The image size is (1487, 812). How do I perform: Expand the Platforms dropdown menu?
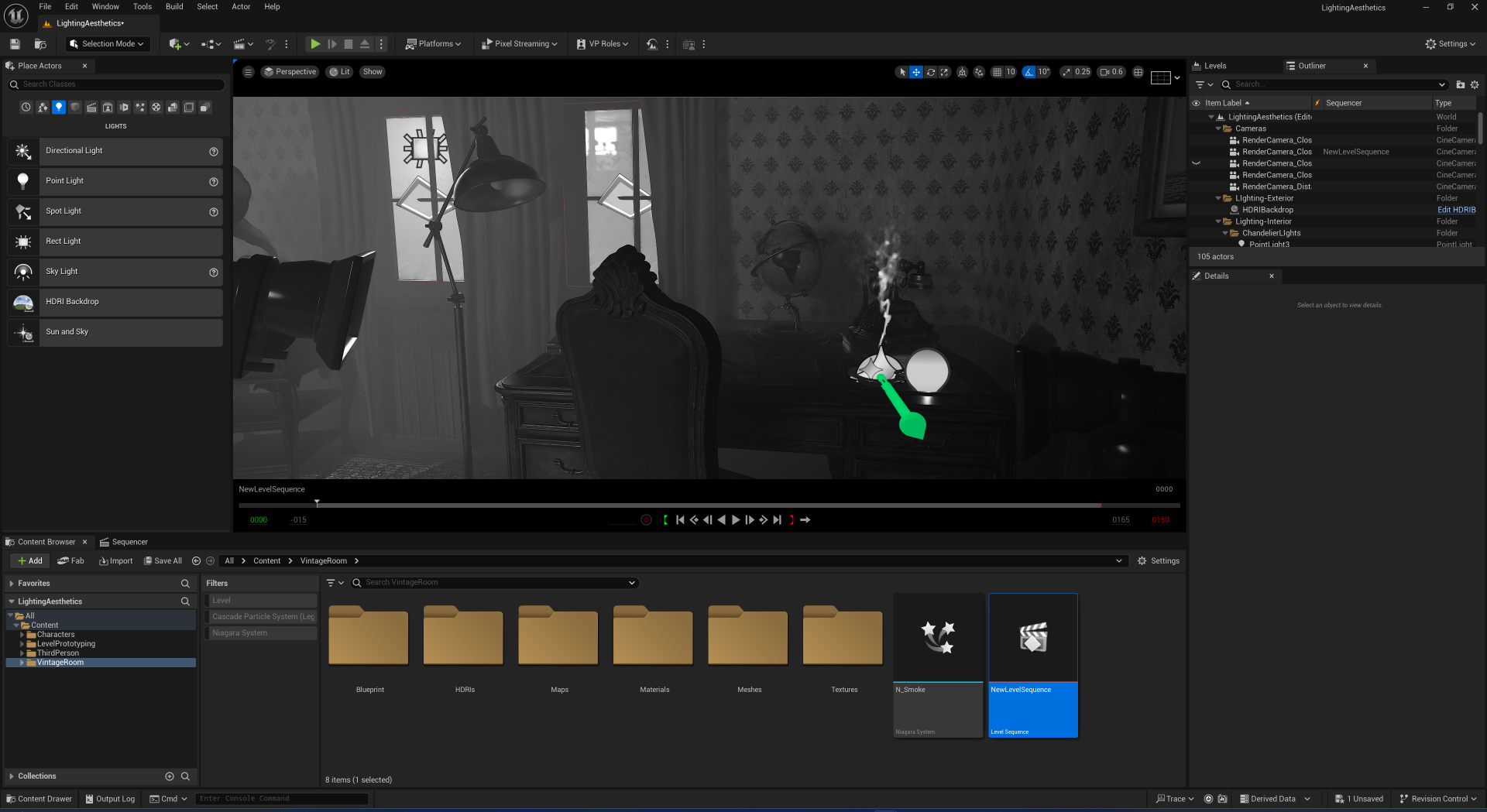coord(433,44)
